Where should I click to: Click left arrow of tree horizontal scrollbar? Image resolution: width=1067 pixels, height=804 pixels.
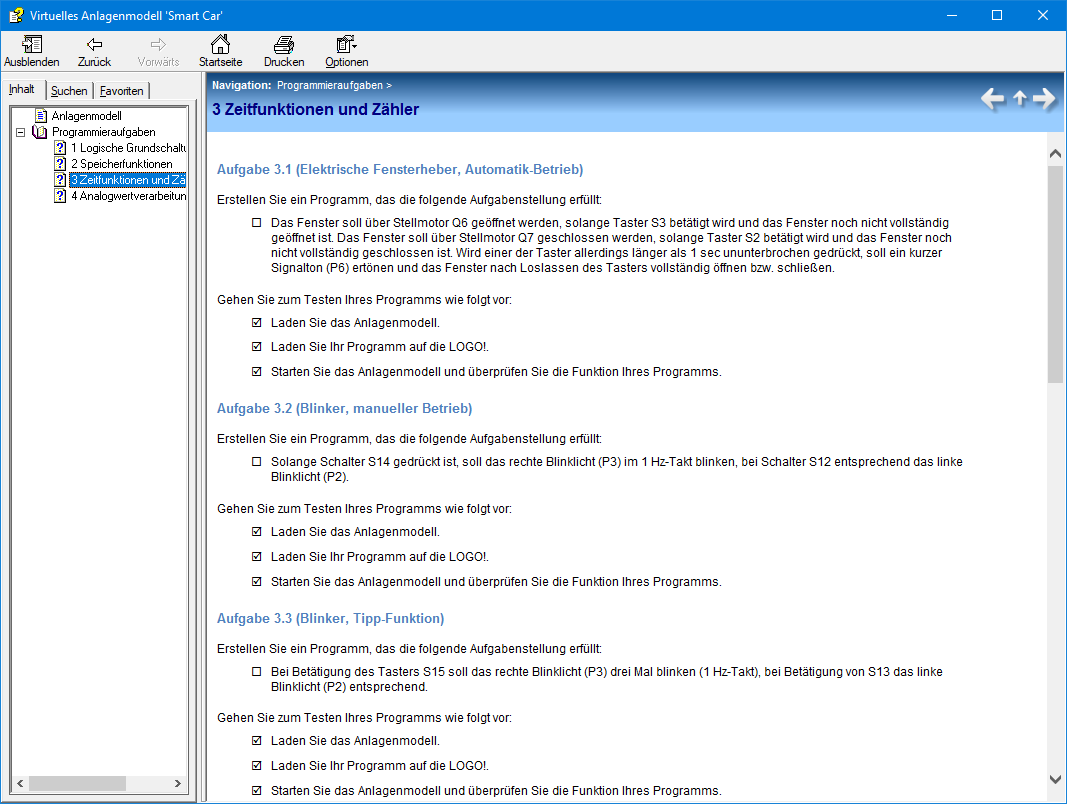20,784
